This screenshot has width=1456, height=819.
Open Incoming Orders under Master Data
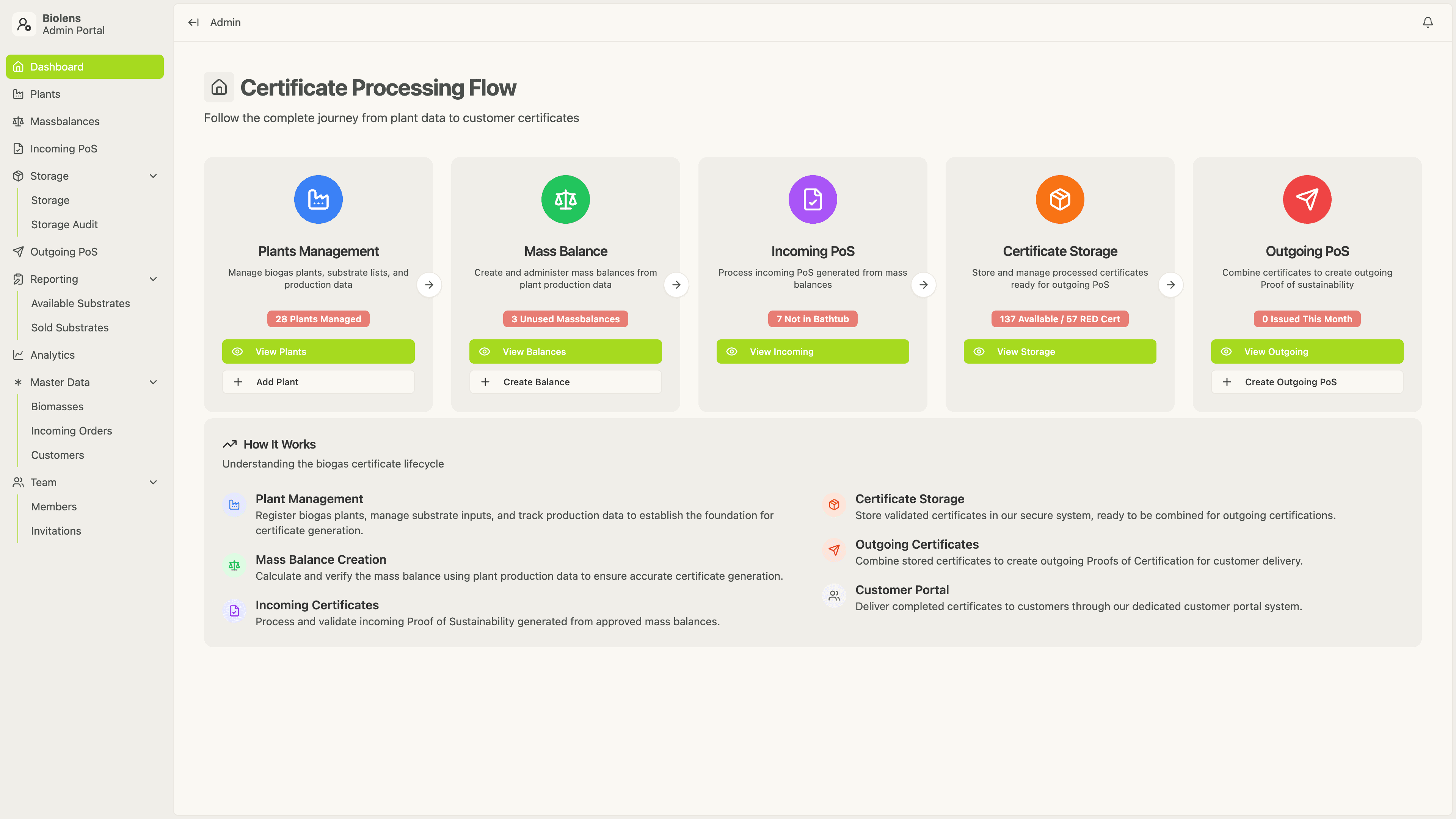coord(71,430)
